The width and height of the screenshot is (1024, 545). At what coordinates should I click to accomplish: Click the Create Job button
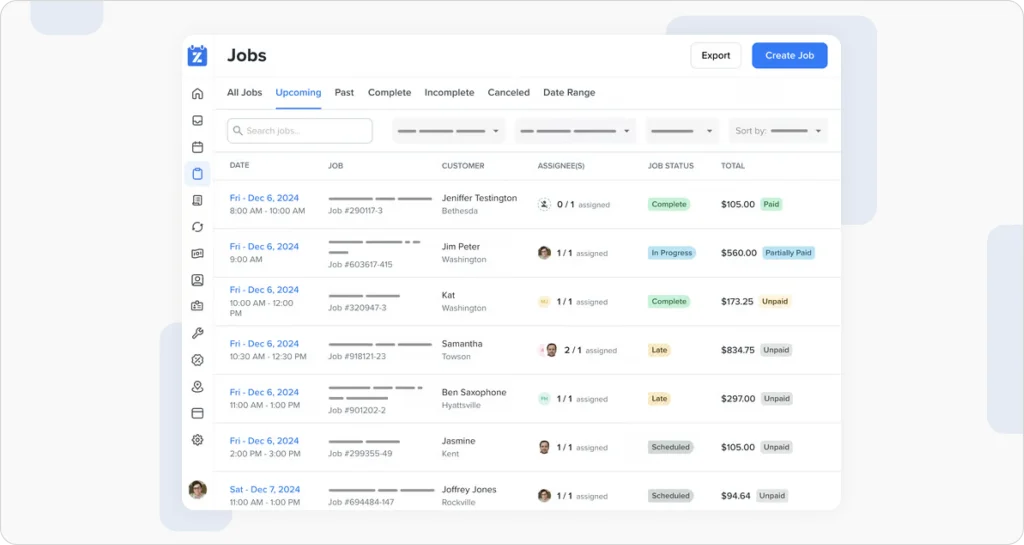pos(790,55)
